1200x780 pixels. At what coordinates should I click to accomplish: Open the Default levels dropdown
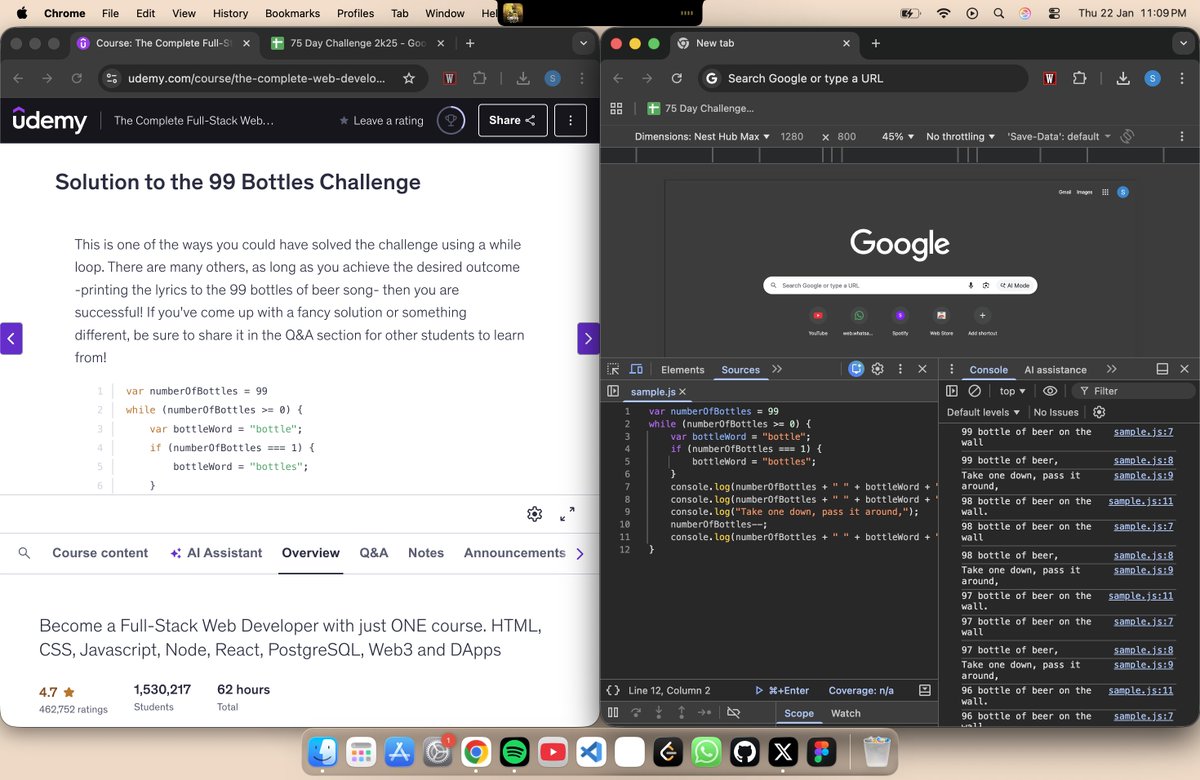[x=983, y=412]
